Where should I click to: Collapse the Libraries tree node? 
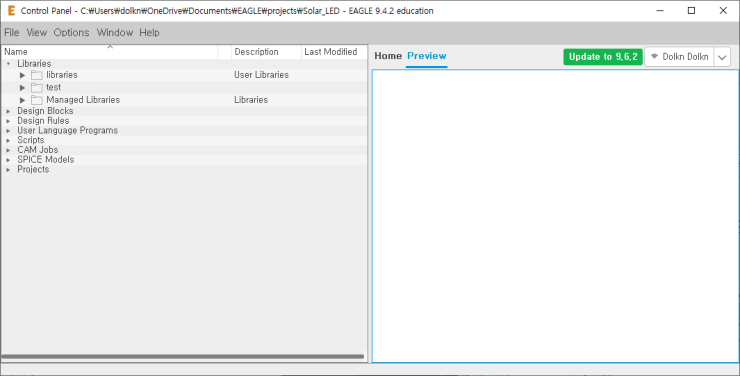click(x=8, y=64)
